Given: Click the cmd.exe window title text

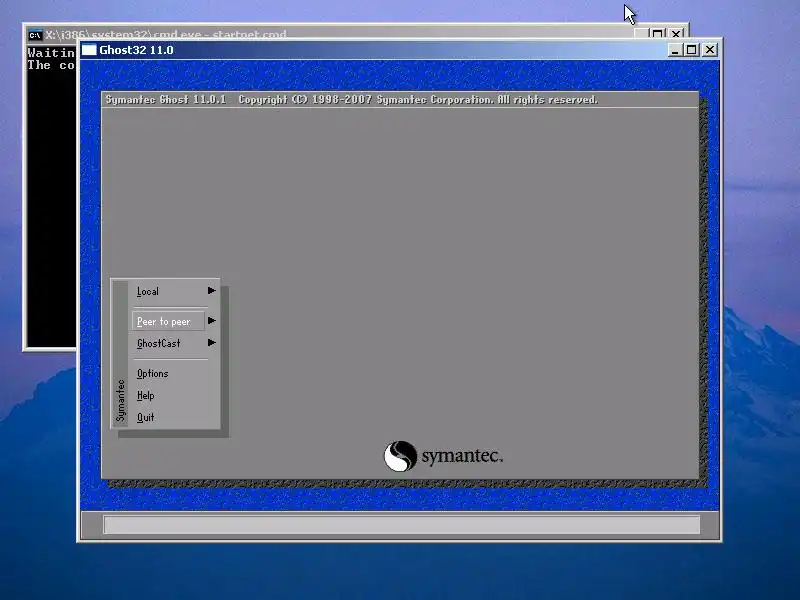Looking at the screenshot, I should pyautogui.click(x=166, y=35).
